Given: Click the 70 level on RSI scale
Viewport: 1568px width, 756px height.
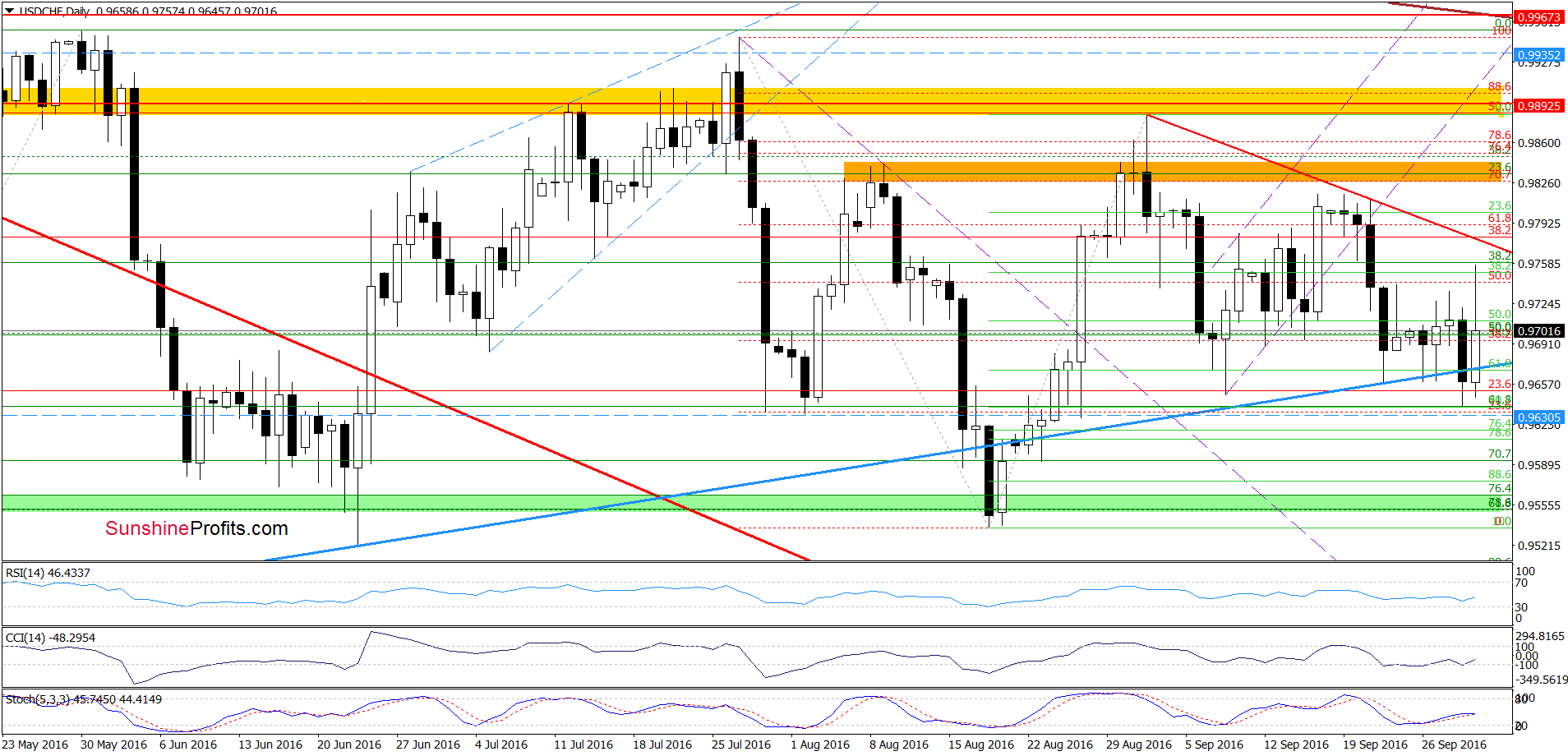Looking at the screenshot, I should pyautogui.click(x=1522, y=583).
